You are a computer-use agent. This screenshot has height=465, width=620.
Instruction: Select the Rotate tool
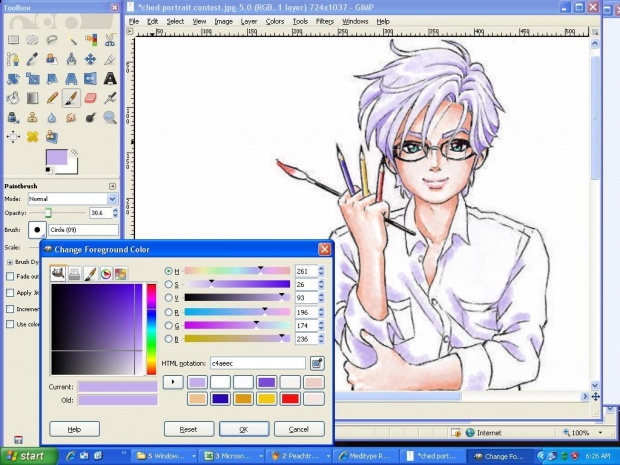point(13,79)
